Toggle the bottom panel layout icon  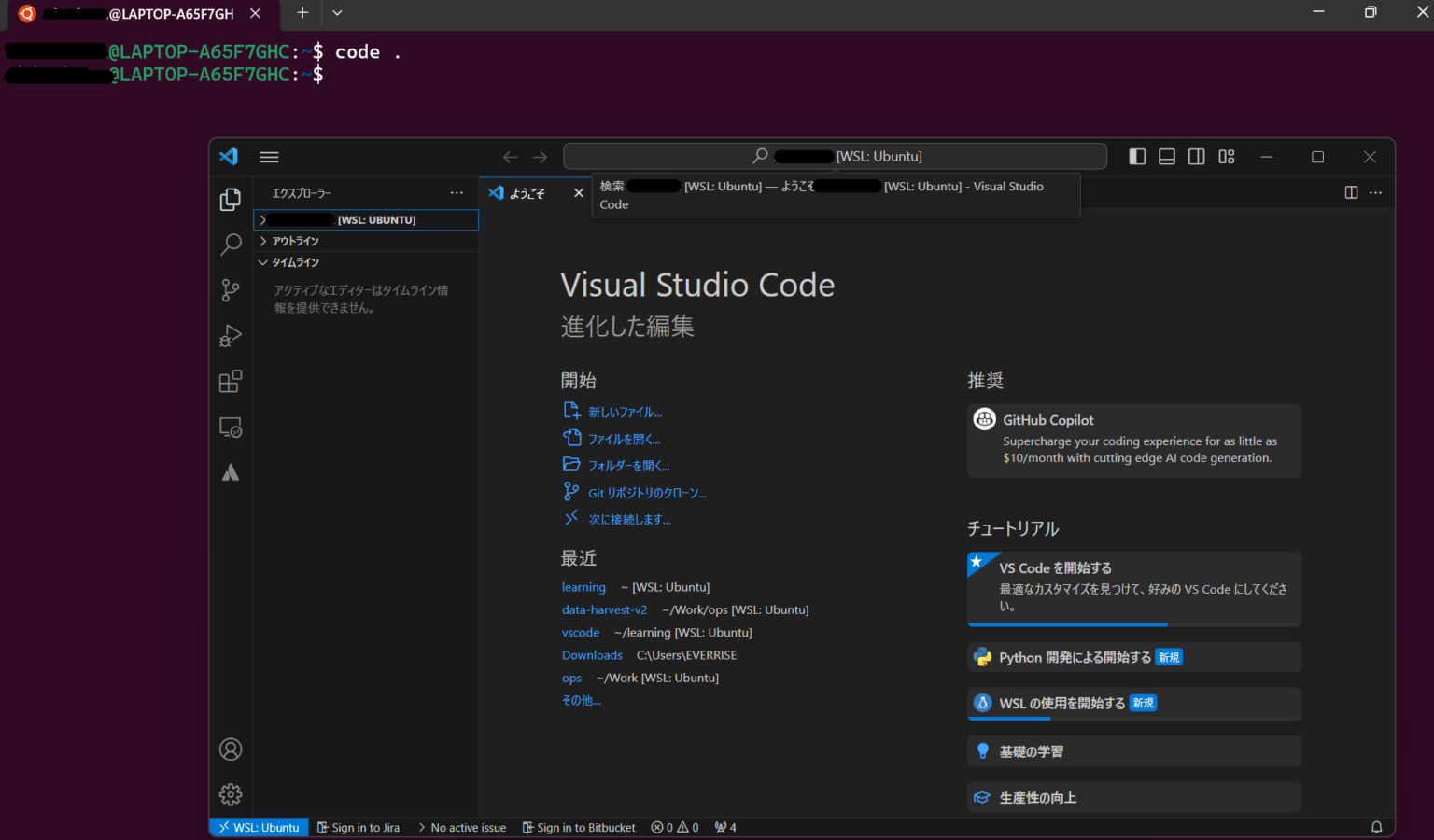pos(1167,157)
